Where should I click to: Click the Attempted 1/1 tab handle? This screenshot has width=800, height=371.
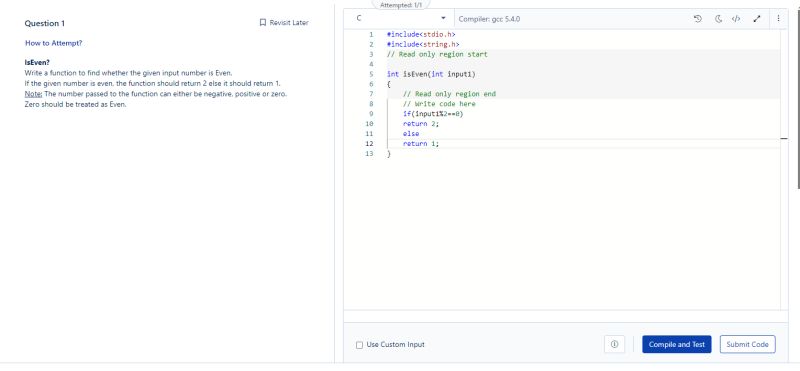point(401,5)
